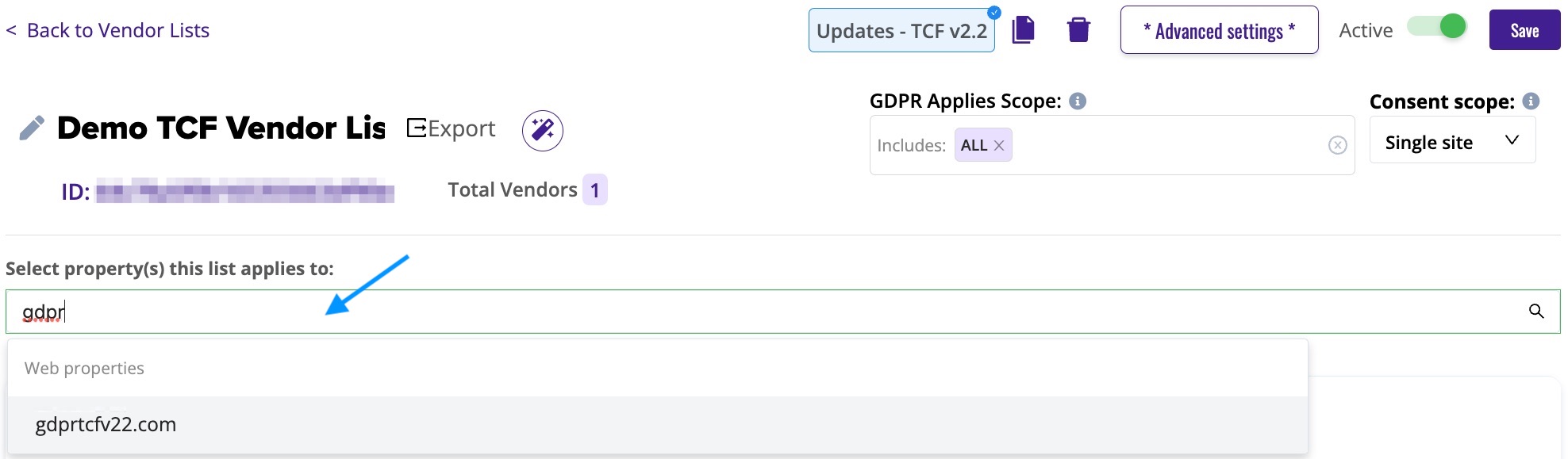Click the pencil edit name icon

point(32,128)
